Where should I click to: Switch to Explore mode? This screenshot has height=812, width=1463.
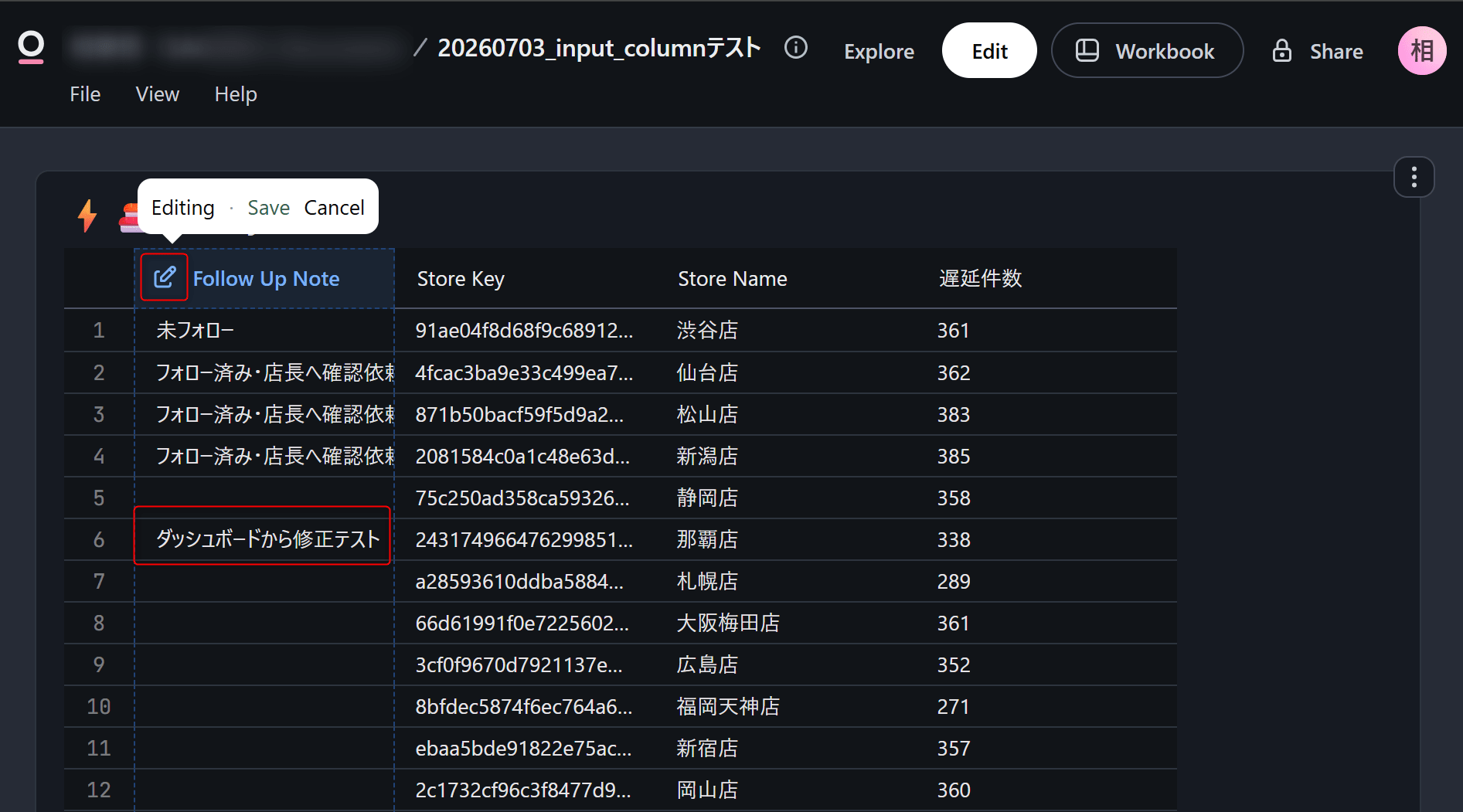[x=879, y=52]
